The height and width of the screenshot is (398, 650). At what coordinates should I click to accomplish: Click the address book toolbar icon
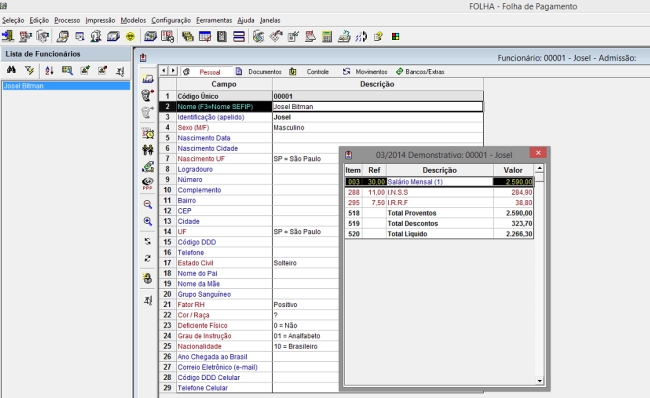[x=222, y=36]
